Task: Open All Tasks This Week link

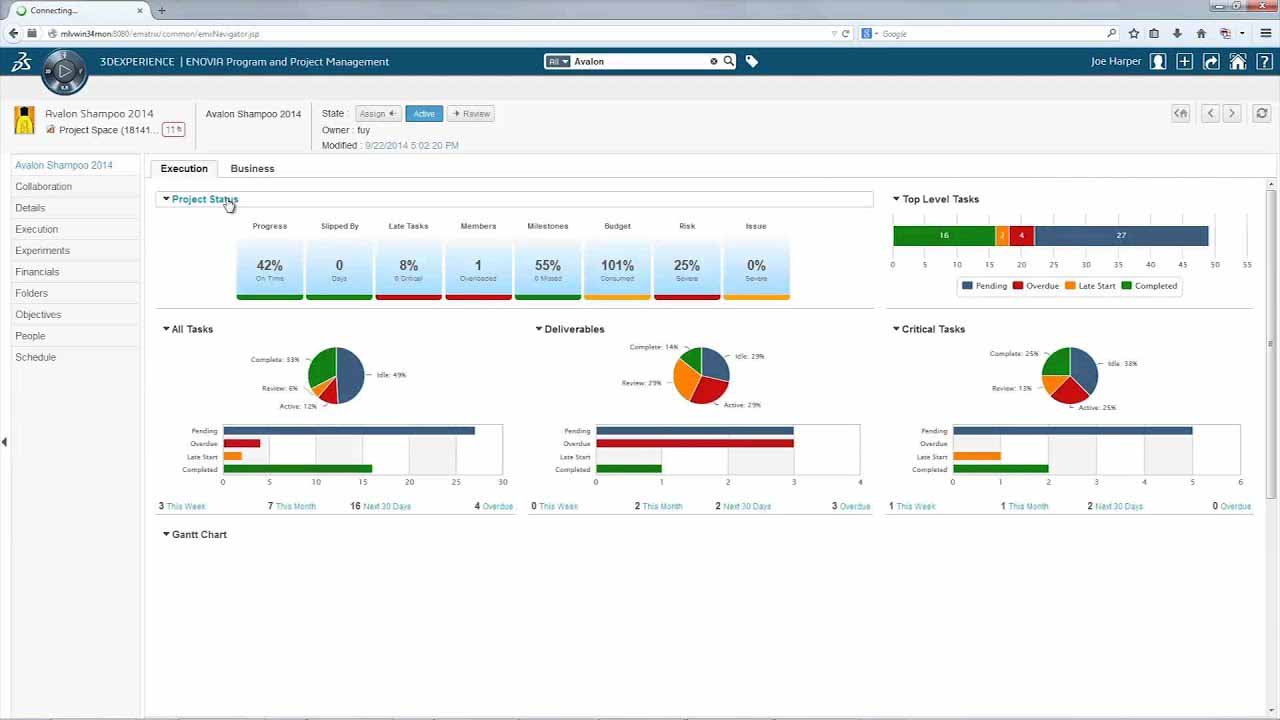Action: click(x=186, y=507)
